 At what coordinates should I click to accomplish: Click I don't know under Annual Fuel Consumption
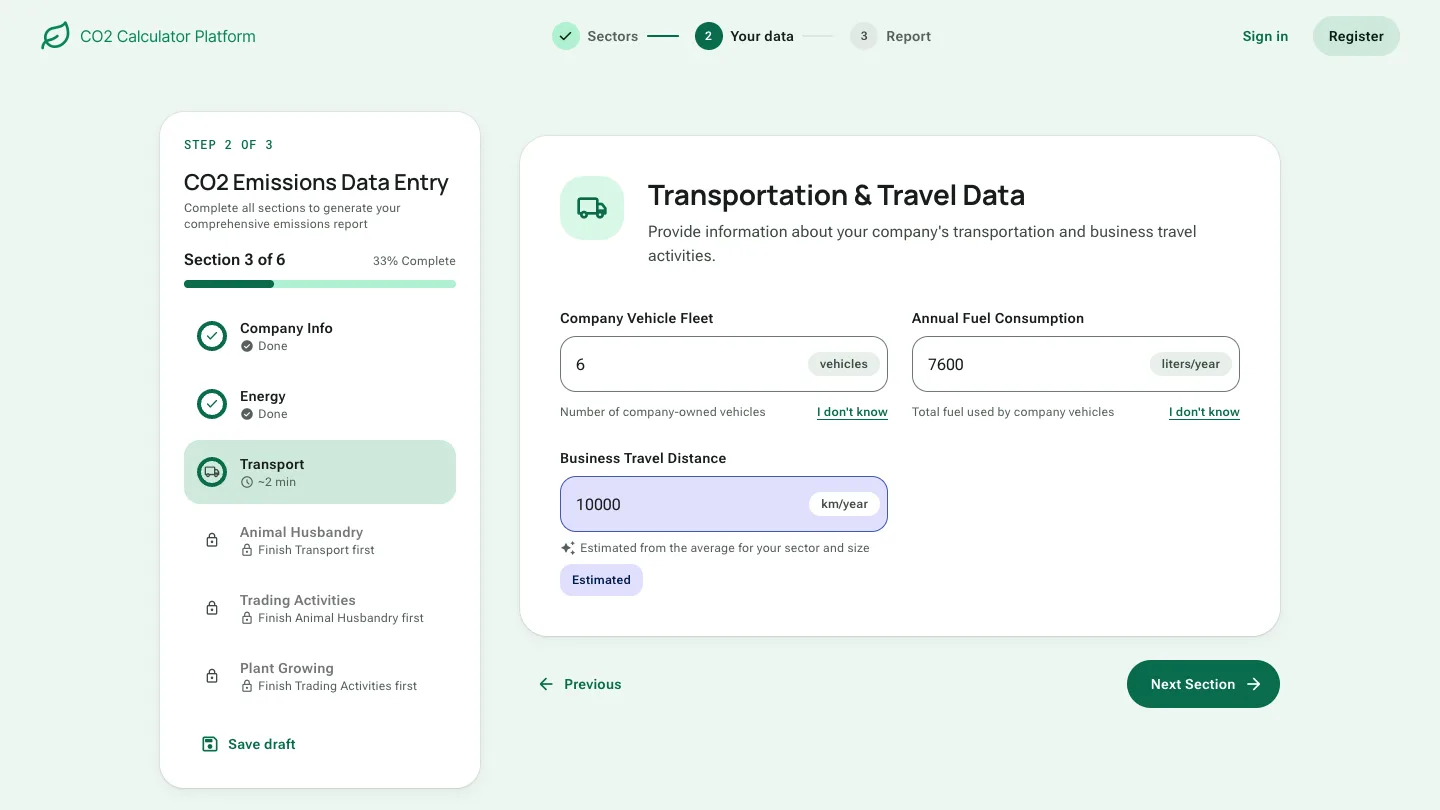(1204, 412)
